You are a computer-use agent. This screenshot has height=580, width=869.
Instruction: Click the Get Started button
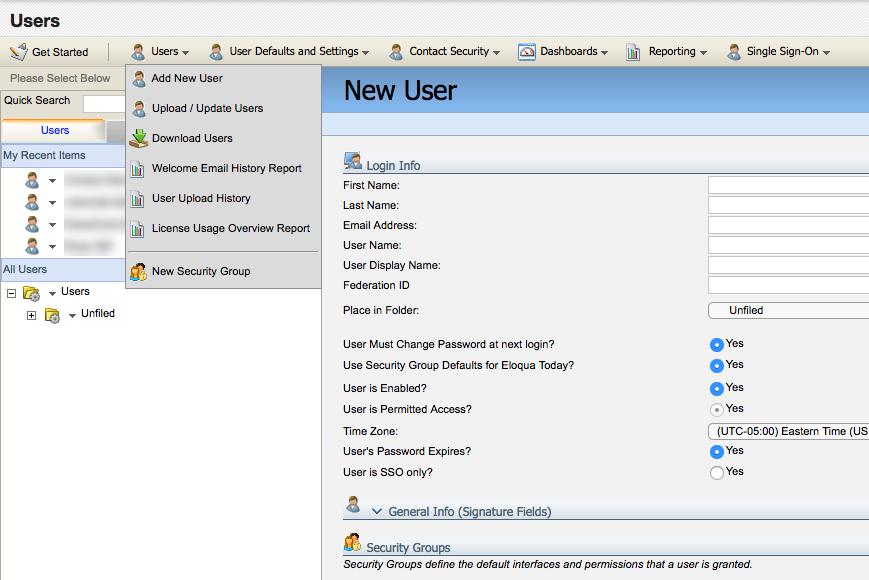click(55, 51)
